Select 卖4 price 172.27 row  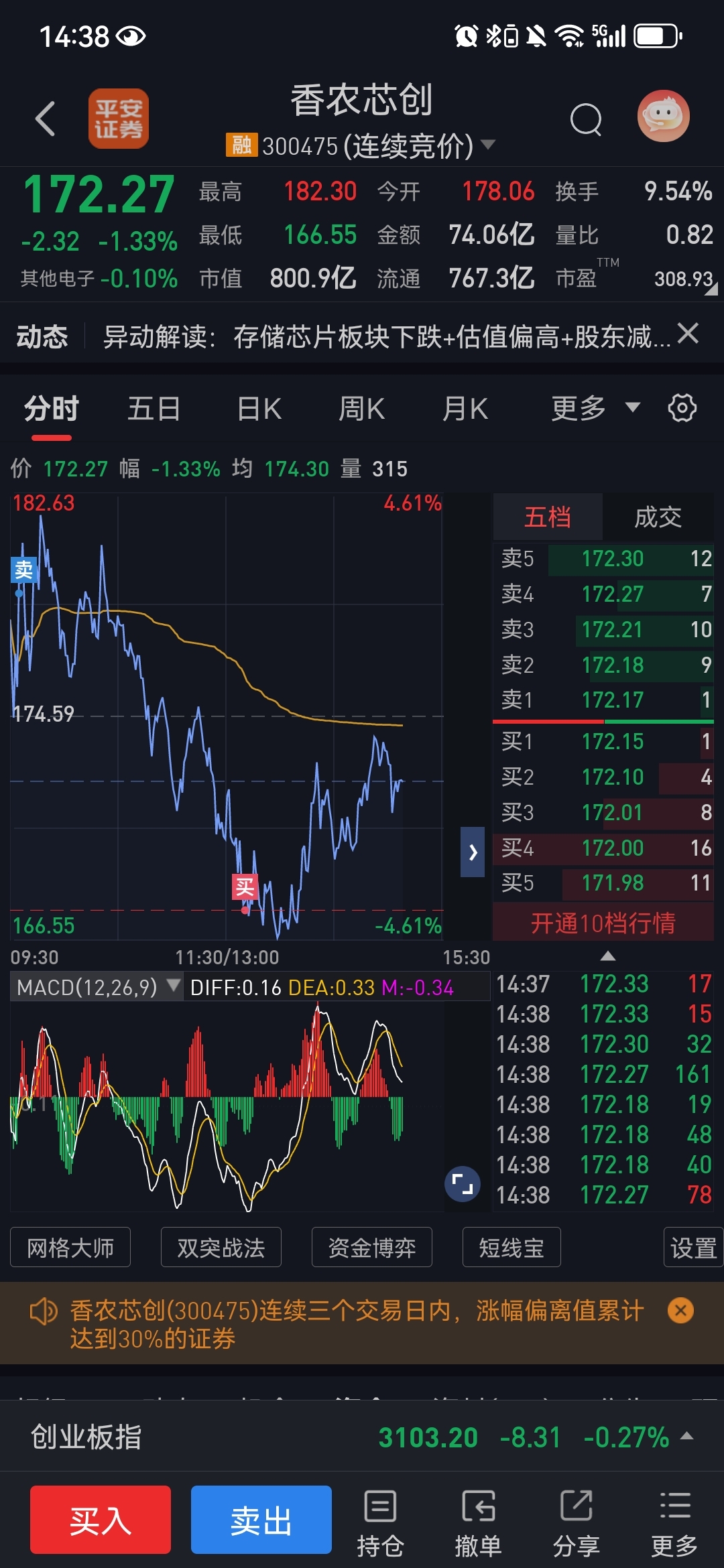[603, 594]
